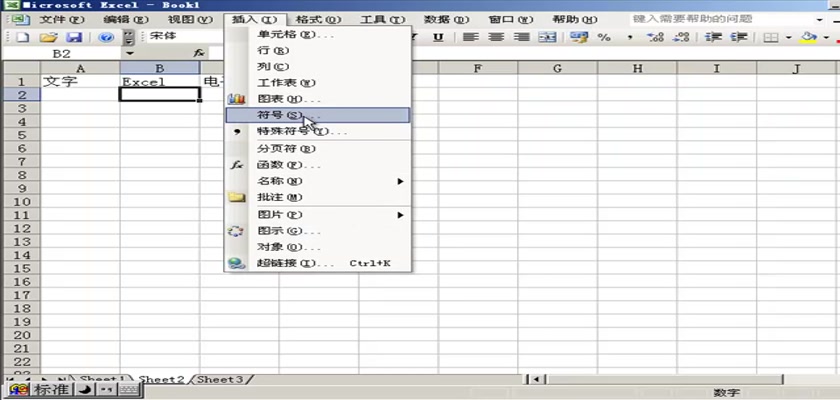This screenshot has height=400, width=840.
Task: Apply currency style formatting
Action: point(579,37)
